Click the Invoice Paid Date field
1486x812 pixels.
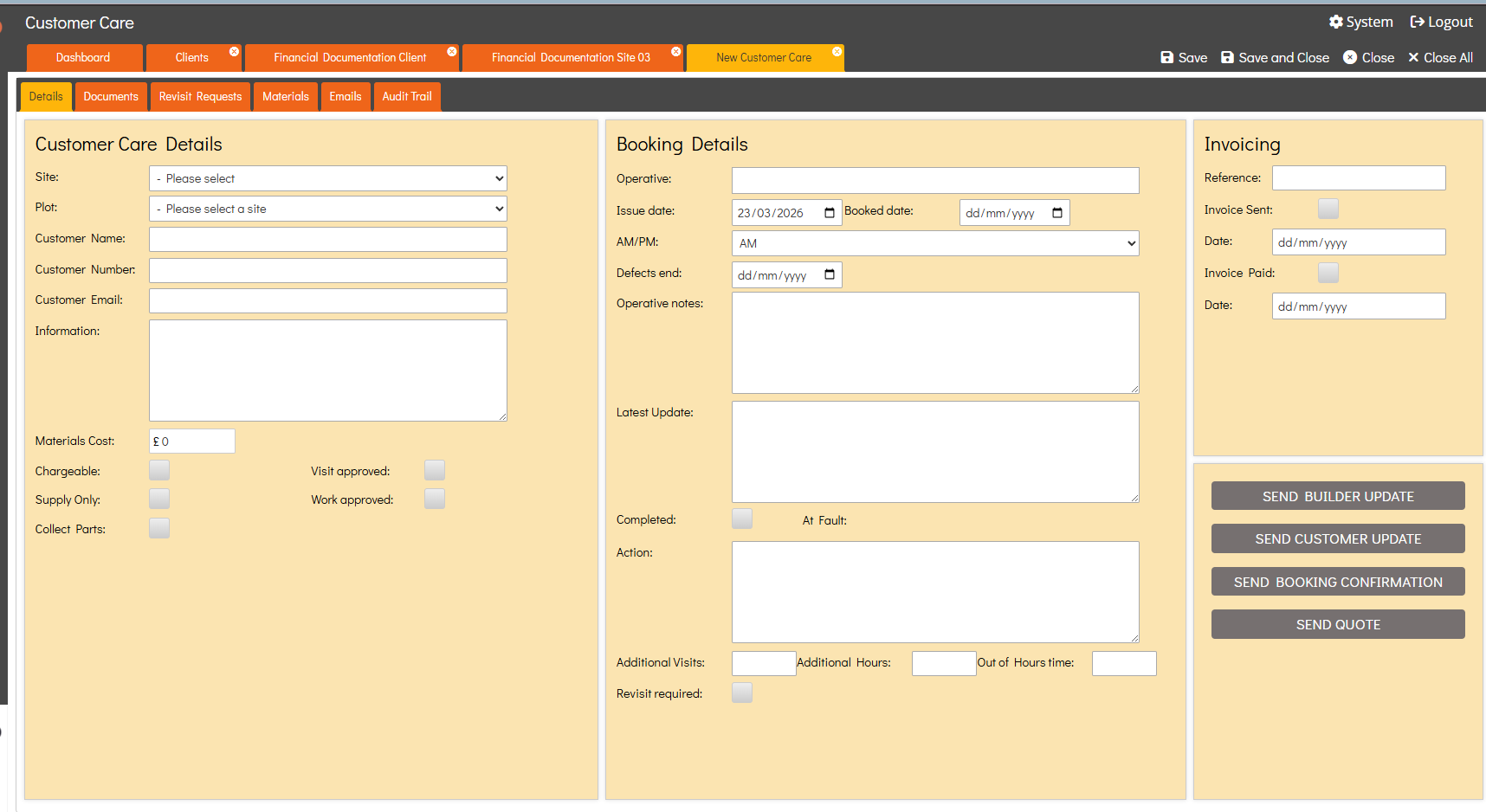point(1359,306)
